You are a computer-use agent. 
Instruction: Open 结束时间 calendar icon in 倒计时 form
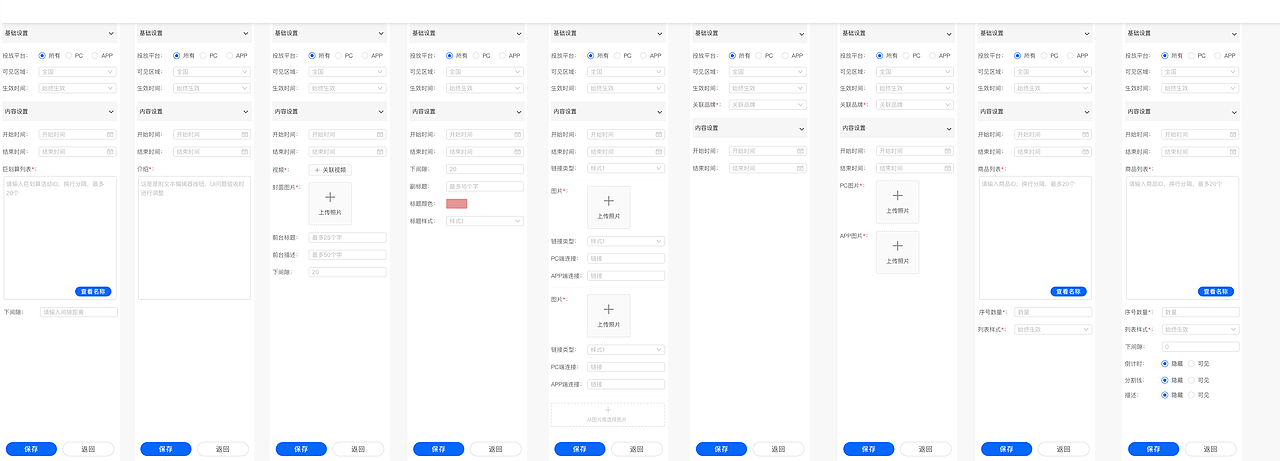tap(1234, 152)
